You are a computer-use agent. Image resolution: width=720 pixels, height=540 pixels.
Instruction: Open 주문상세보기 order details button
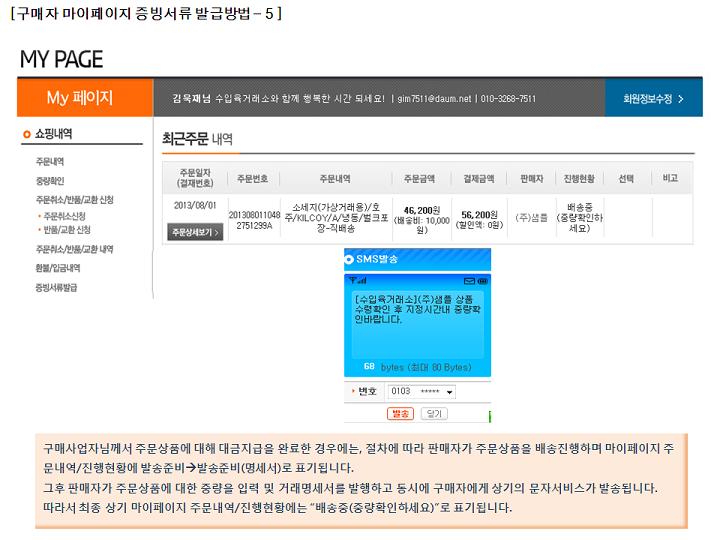195,232
